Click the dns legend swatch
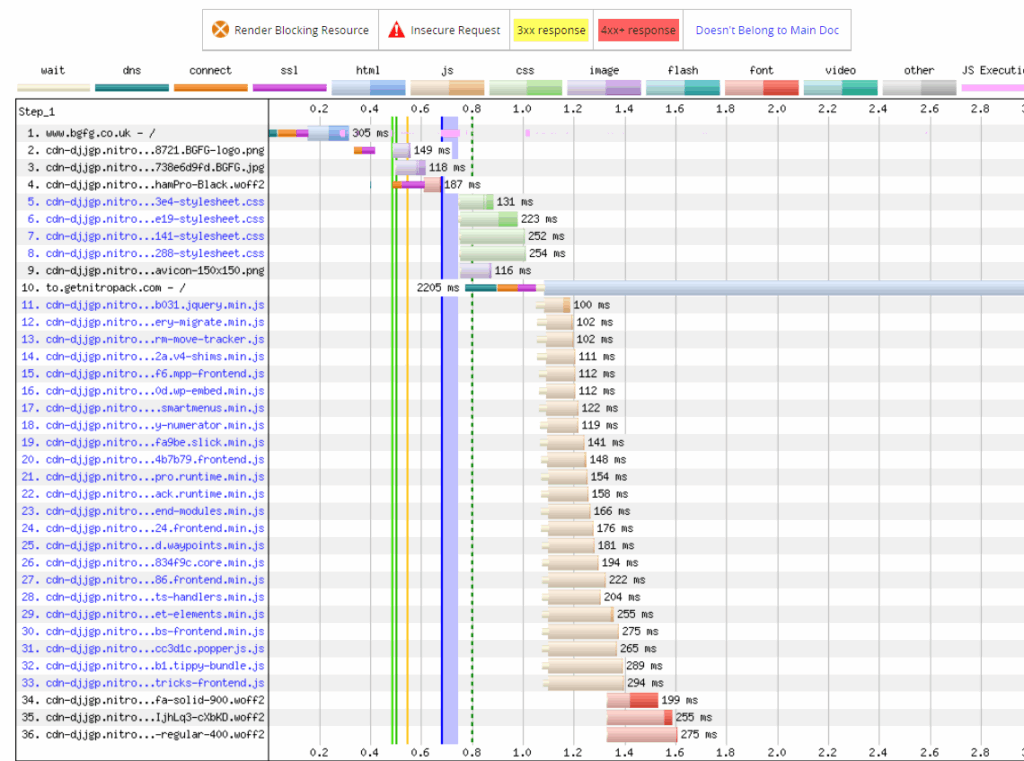The image size is (1024, 761). (131, 88)
